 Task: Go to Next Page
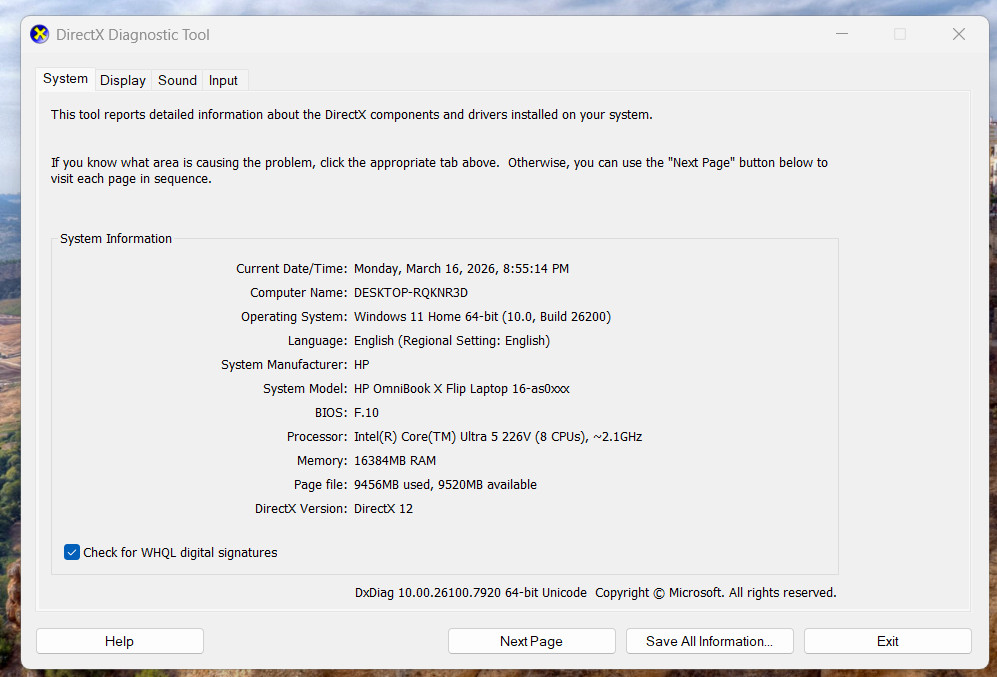[x=532, y=641]
